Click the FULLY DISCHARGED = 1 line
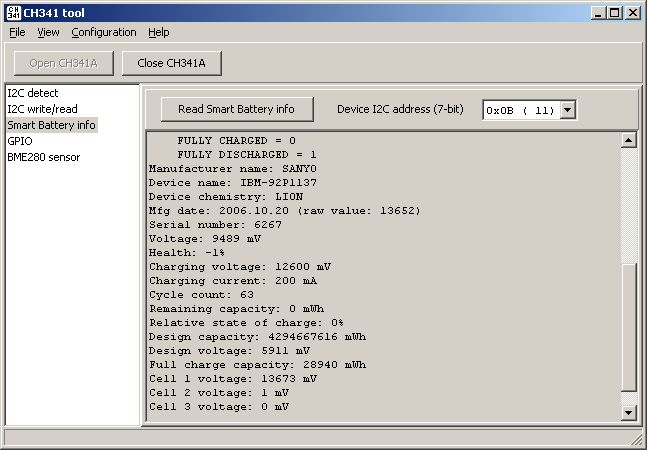Viewport: 647px width, 450px height. coord(247,155)
